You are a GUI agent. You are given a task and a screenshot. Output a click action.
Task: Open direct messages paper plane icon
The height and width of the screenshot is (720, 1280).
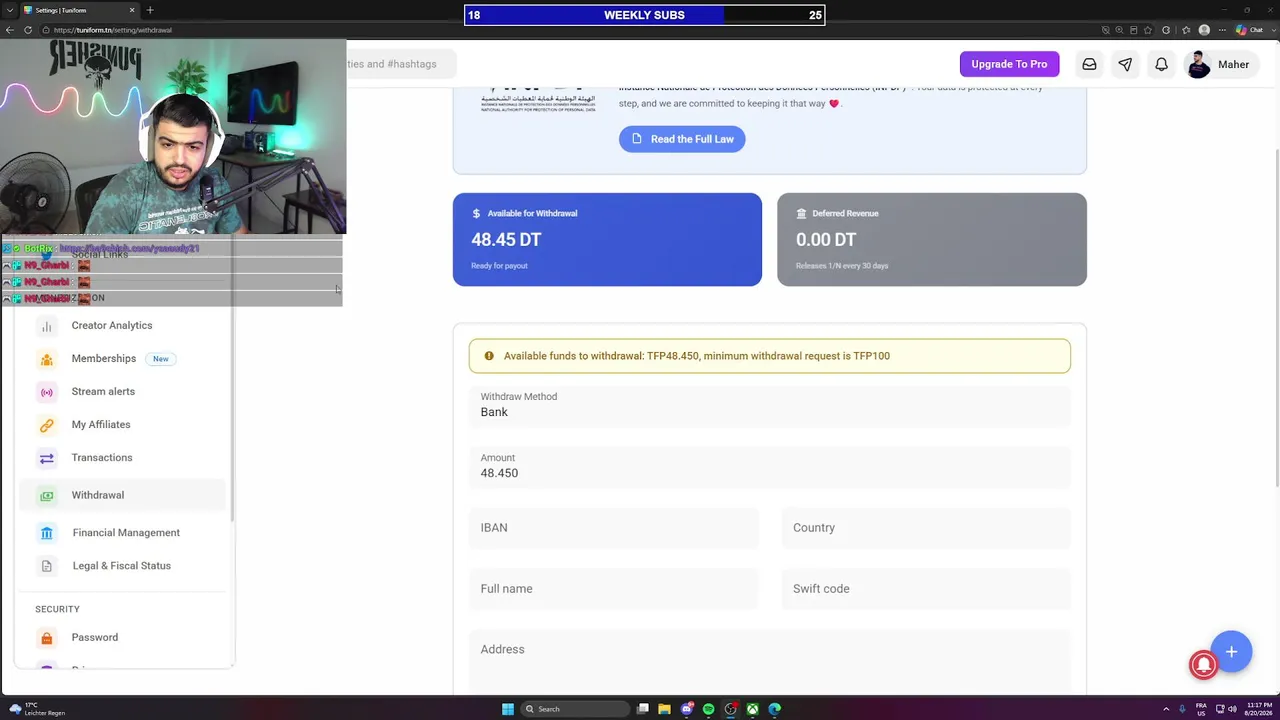click(x=1125, y=64)
